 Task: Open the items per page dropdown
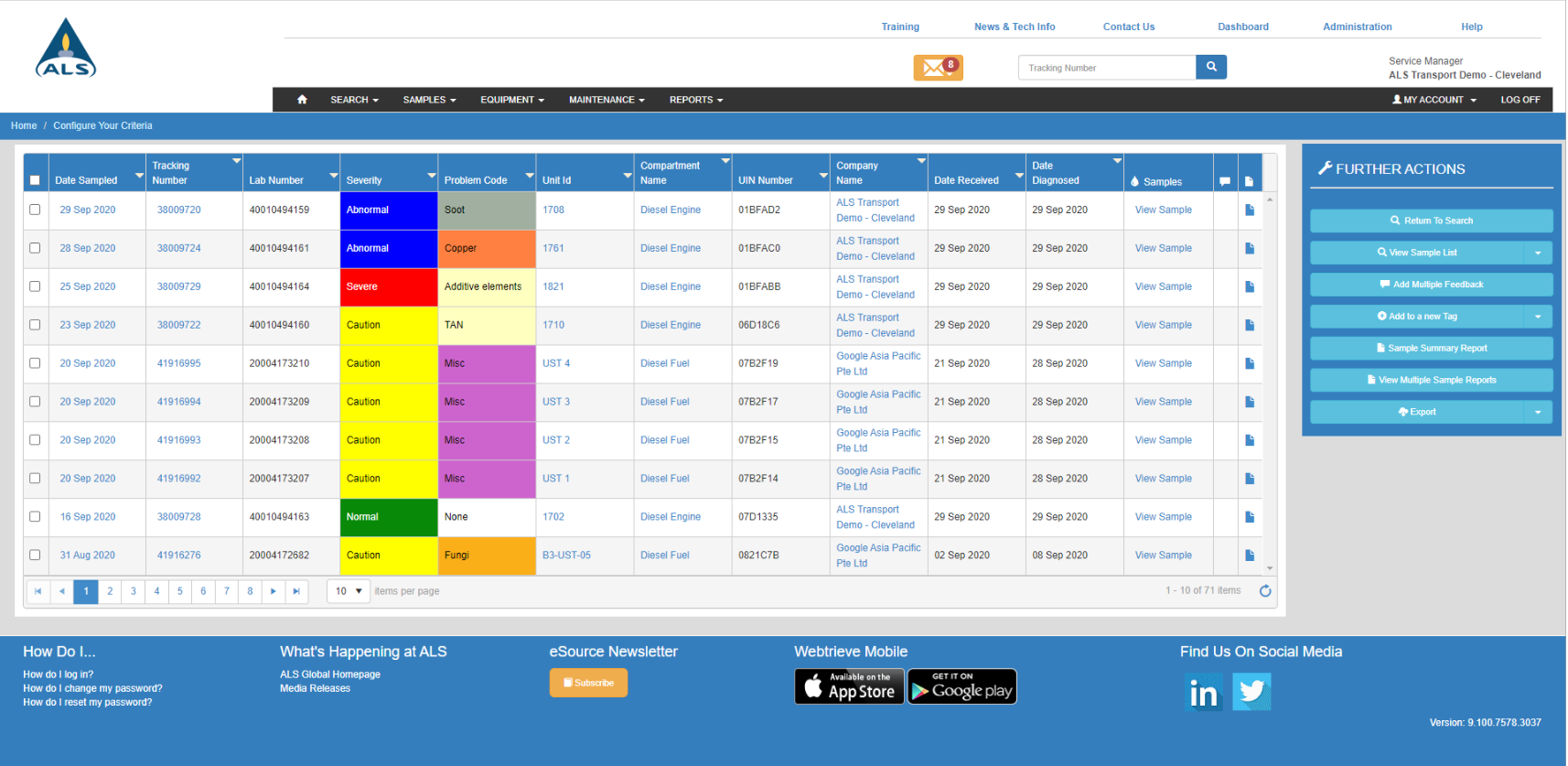click(x=349, y=591)
